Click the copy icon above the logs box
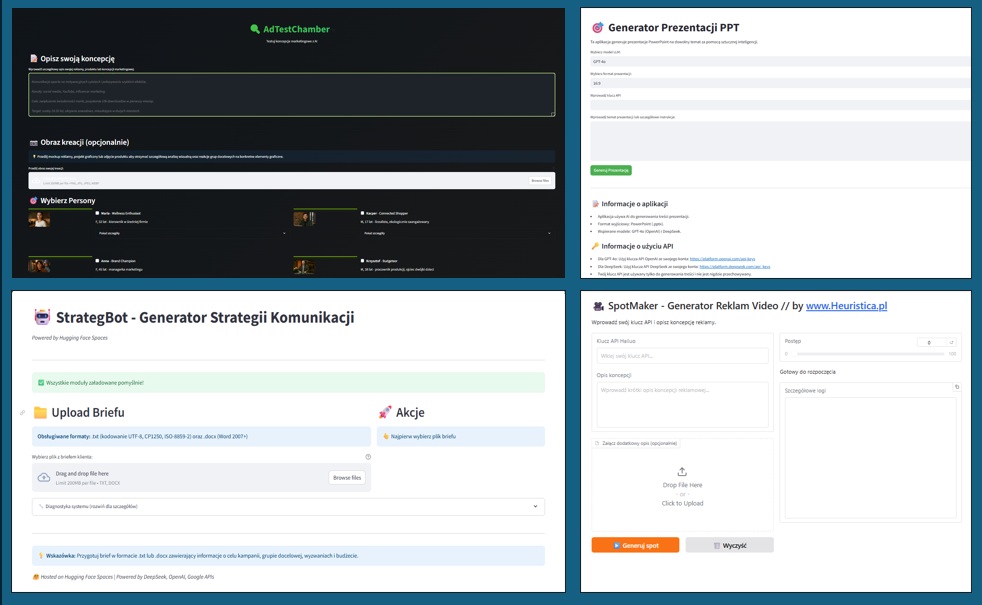 click(x=957, y=387)
